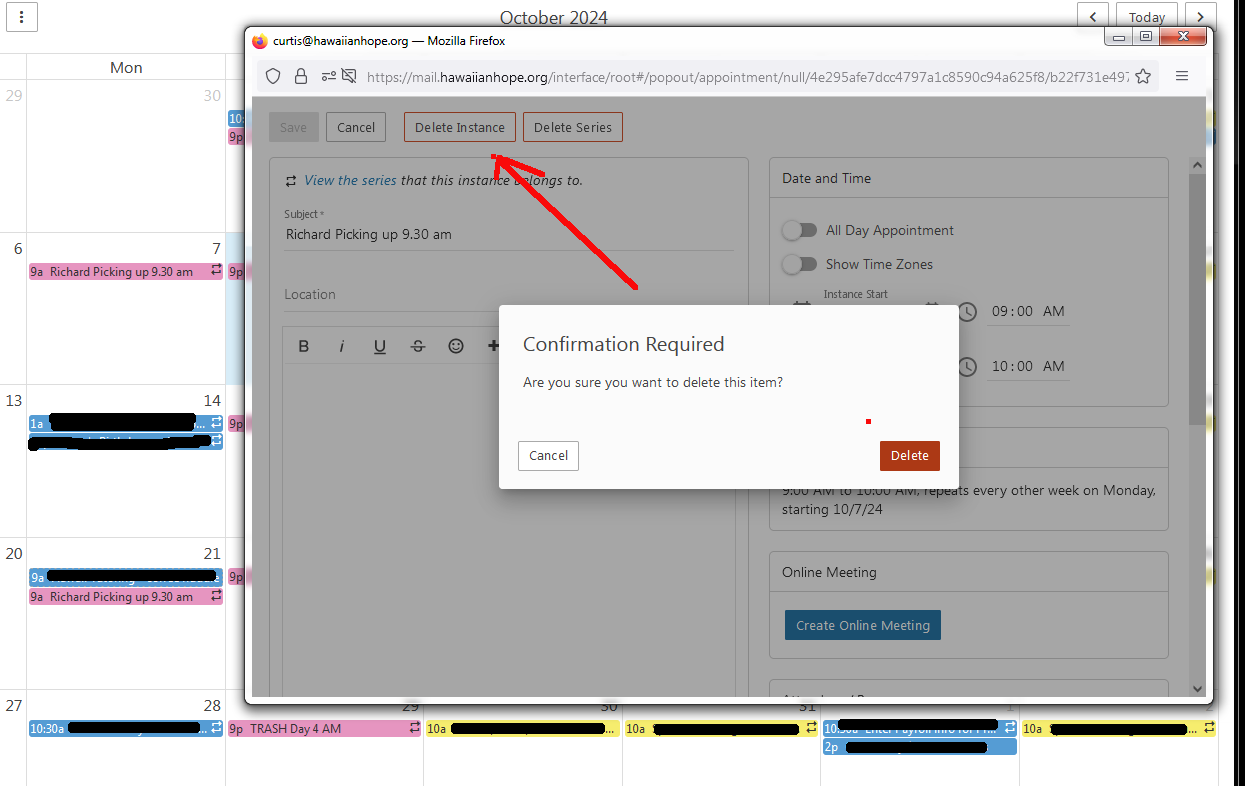
Task: Toggle strikethrough text formatting
Action: (x=418, y=346)
